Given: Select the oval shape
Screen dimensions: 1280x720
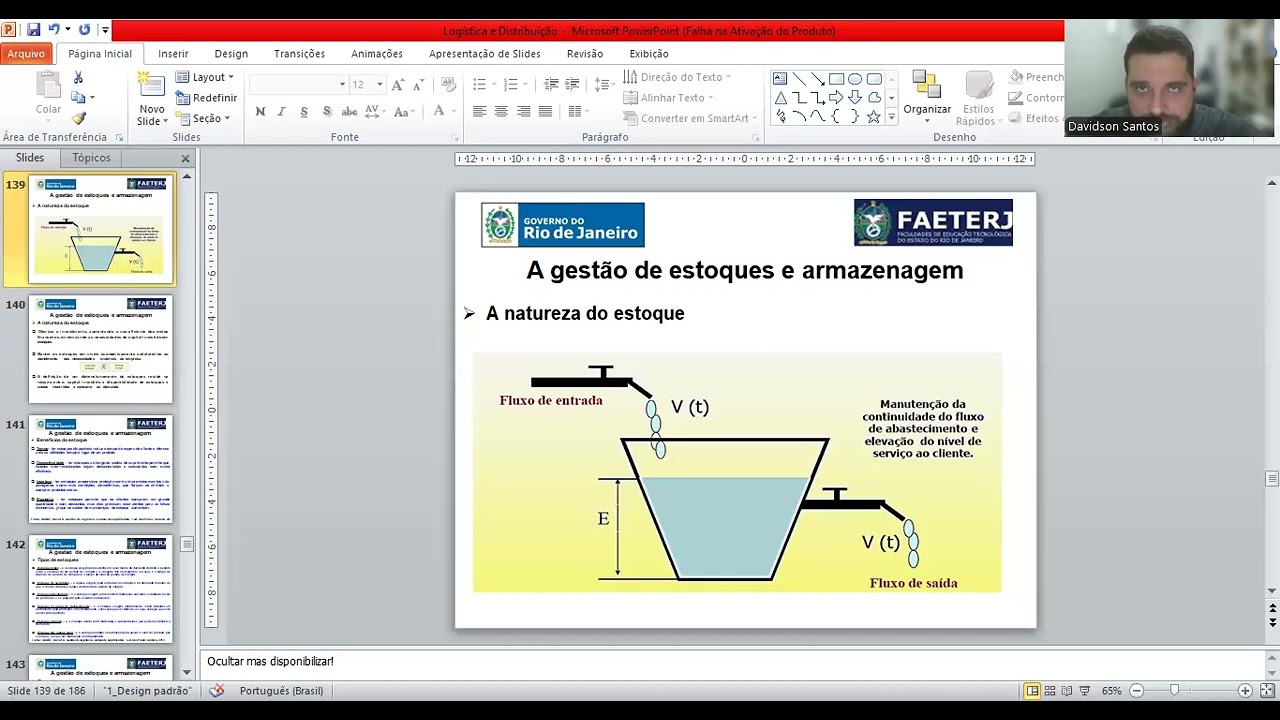Looking at the screenshot, I should coord(855,79).
